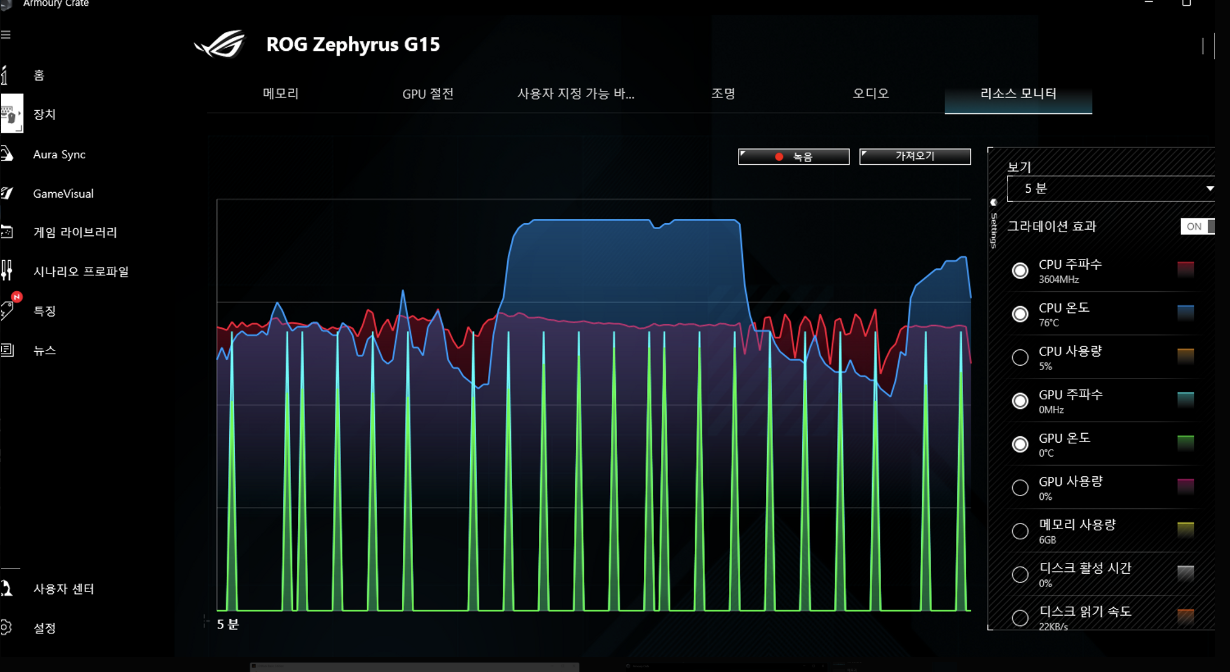Click the ROG logo in header
Viewport: 1230px width, 672px height.
[x=219, y=45]
